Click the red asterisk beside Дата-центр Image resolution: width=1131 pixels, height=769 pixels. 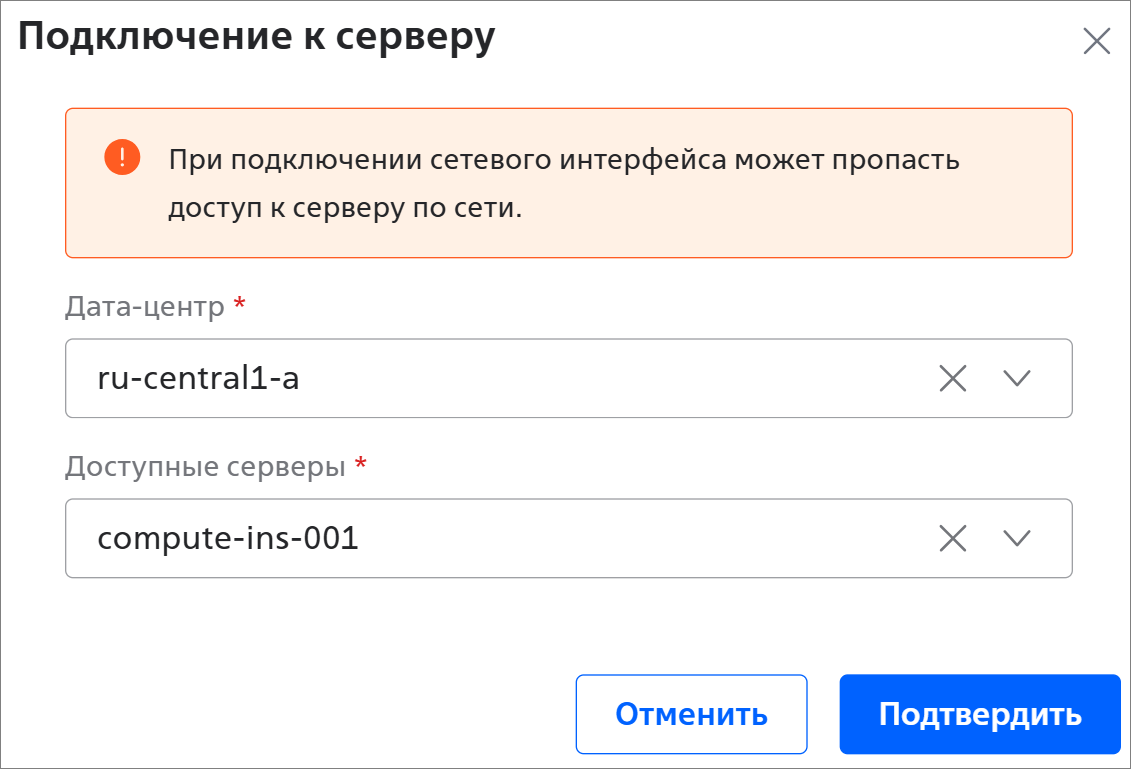point(239,304)
